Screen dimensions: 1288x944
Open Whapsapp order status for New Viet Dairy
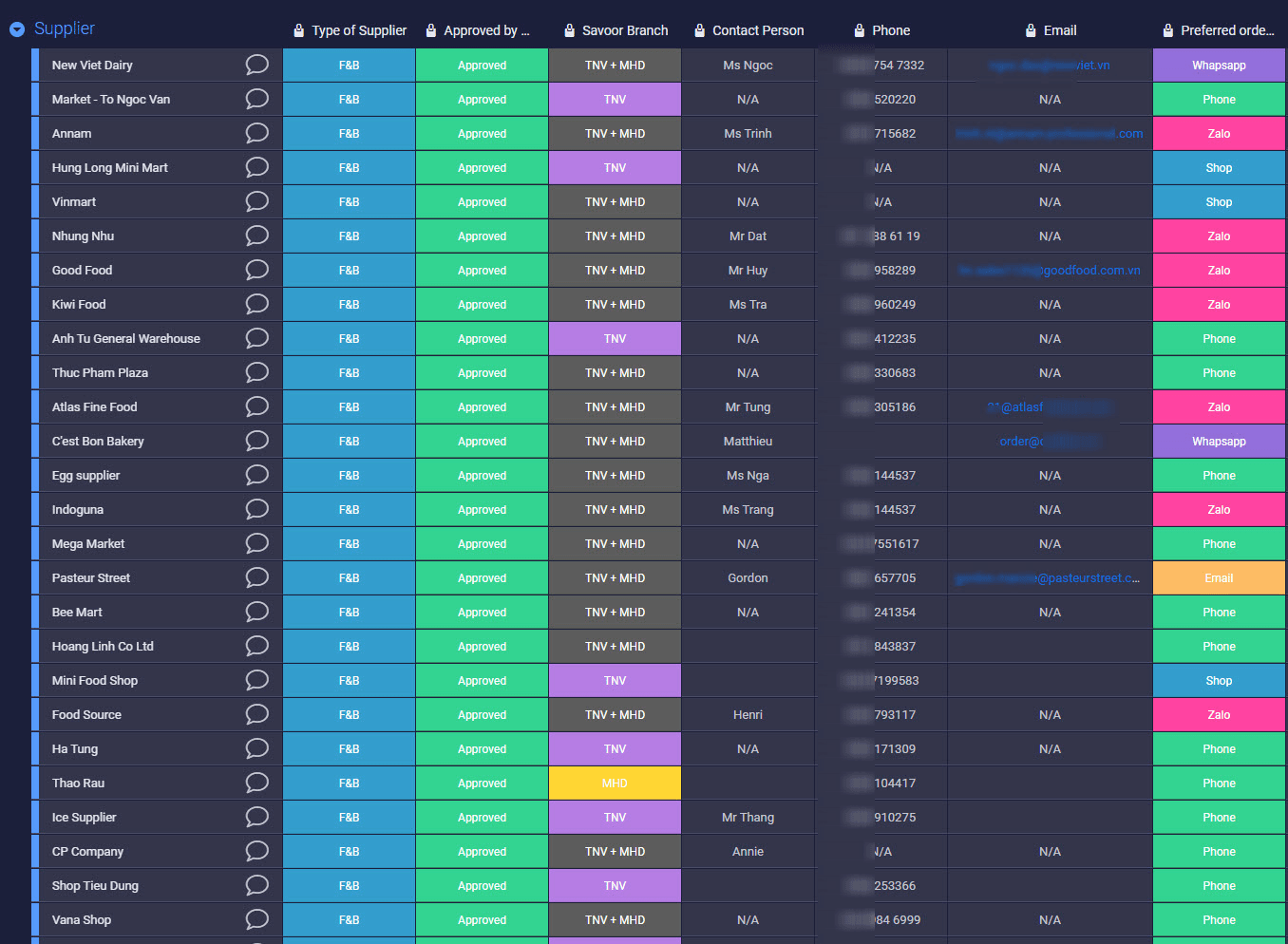[1219, 66]
